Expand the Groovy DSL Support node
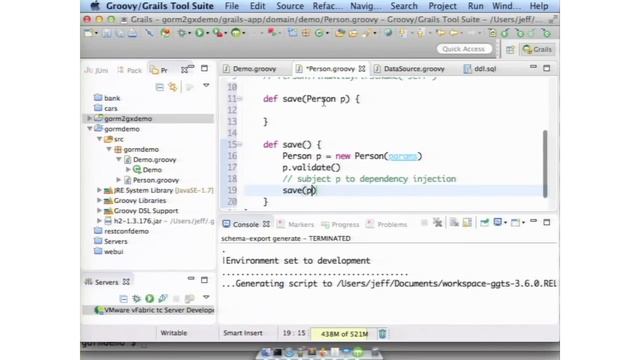Viewport: 640px width, 360px height. tap(99, 211)
